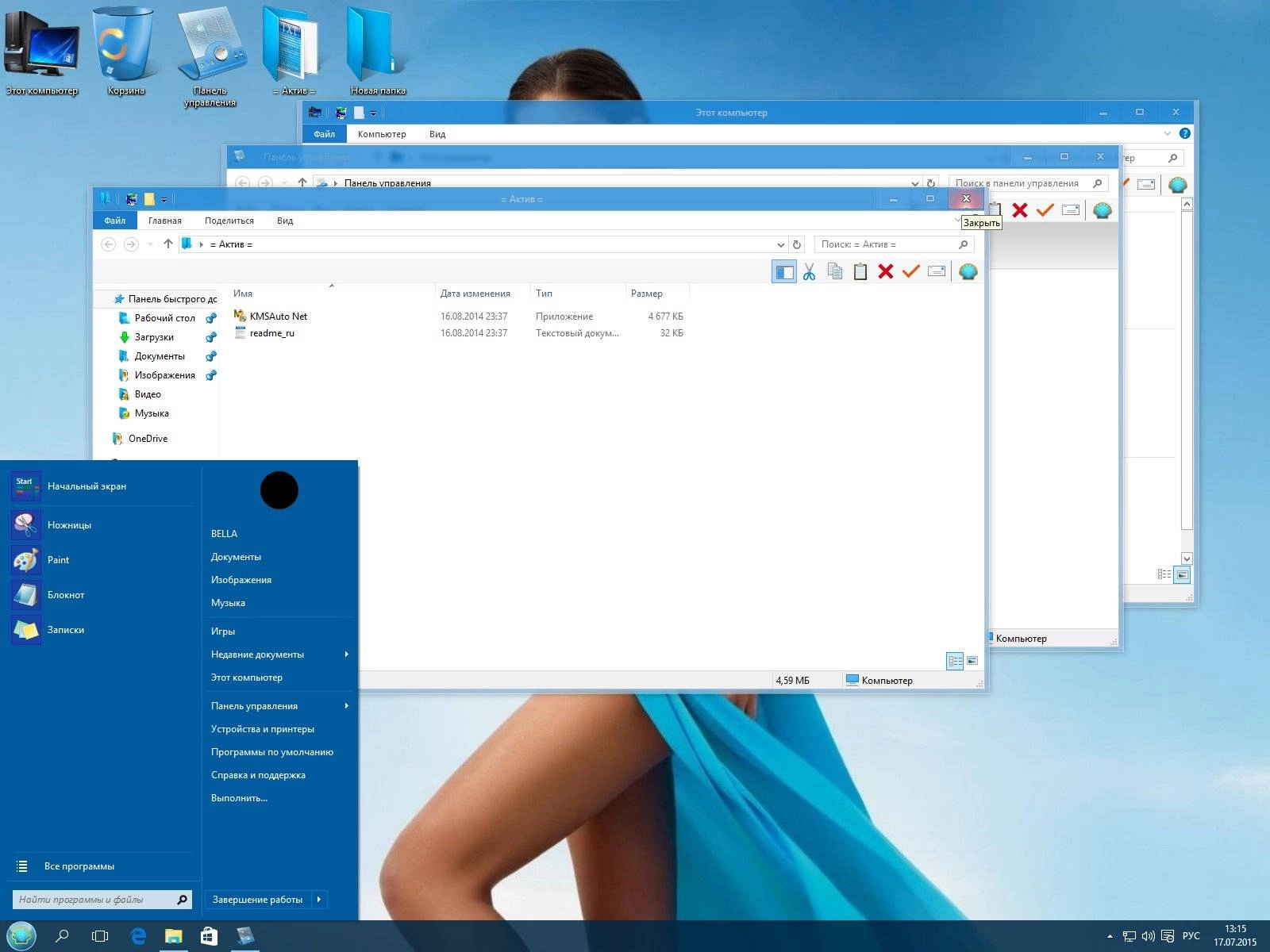Select OneDrive in navigation pane
Screen dimensions: 1270x952
[148, 438]
